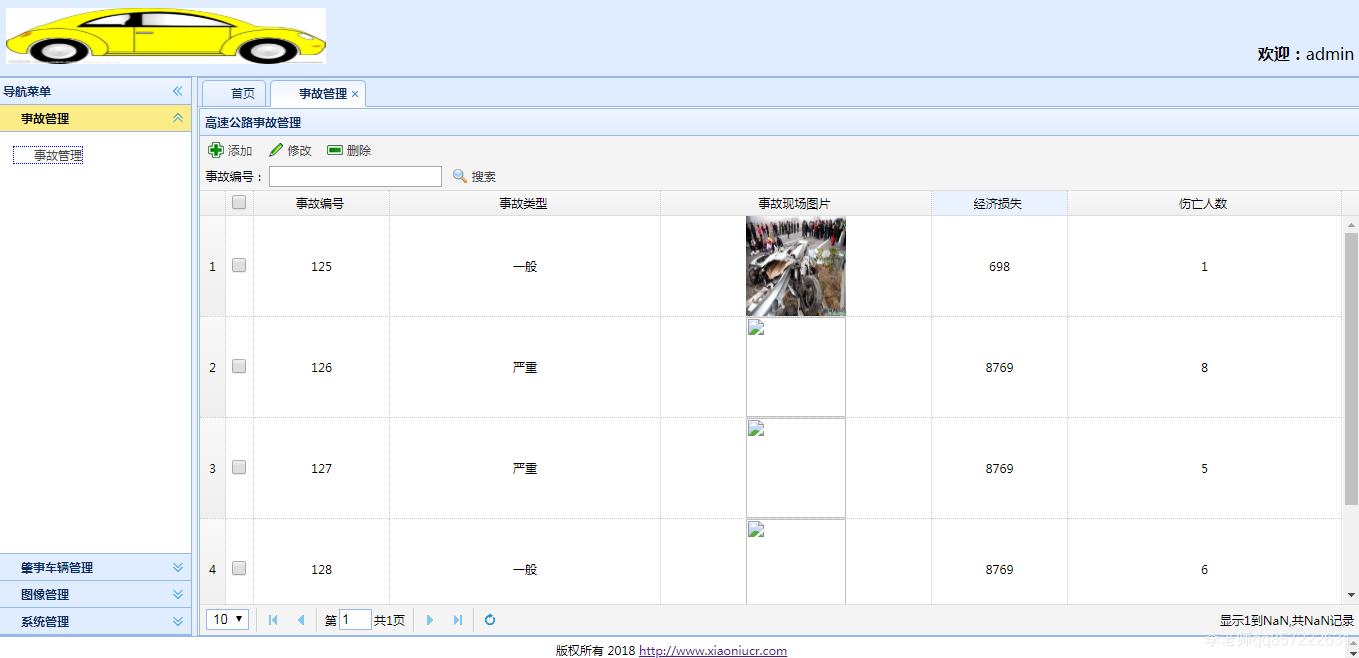This screenshot has width=1359, height=658.
Task: View the accident photo for record 125
Action: tap(795, 266)
